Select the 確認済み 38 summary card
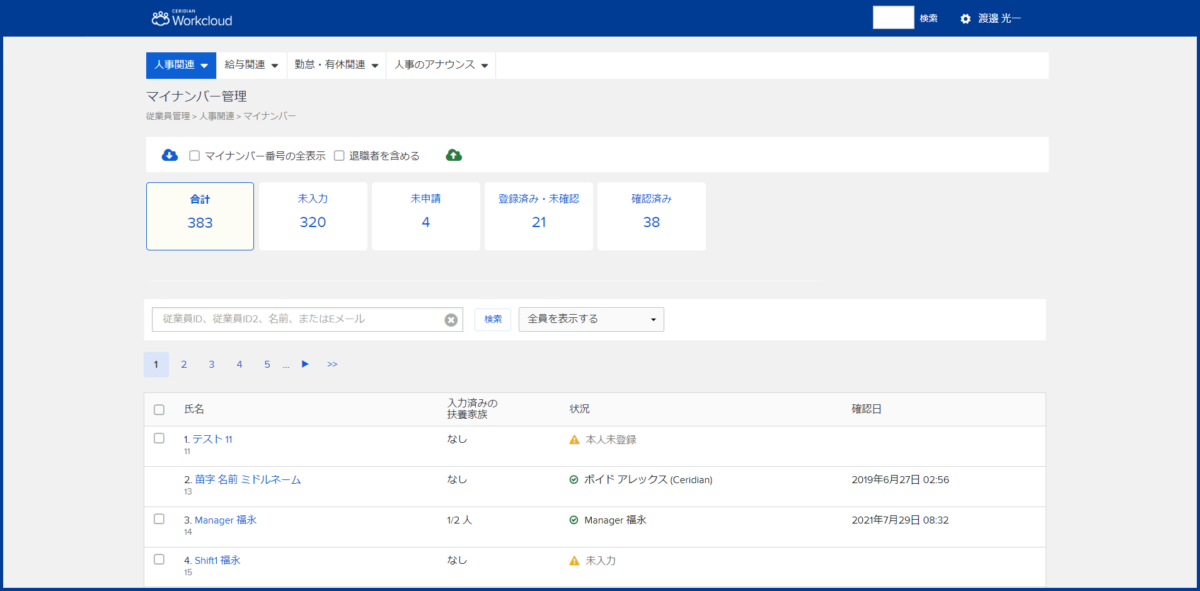Image resolution: width=1200 pixels, height=591 pixels. 652,216
